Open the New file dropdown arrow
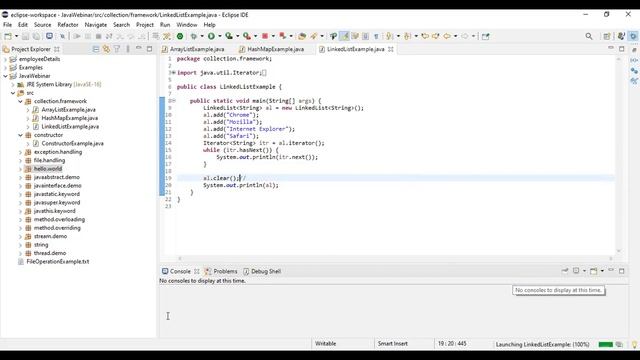Viewport: 640px width, 360px height. click(x=16, y=36)
